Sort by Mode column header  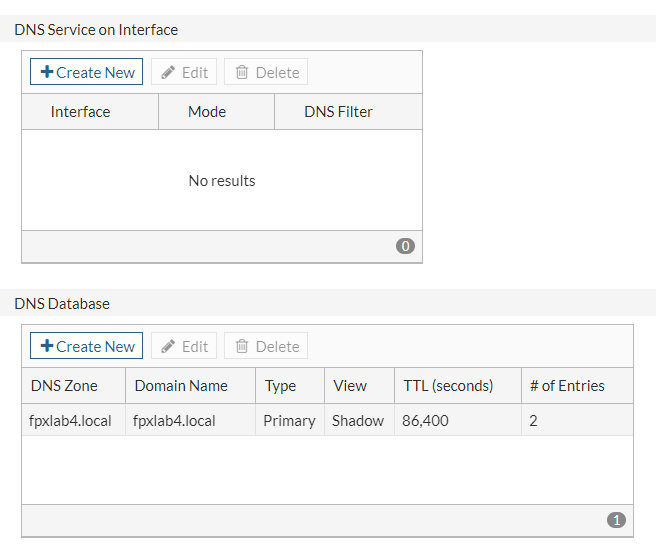coord(207,112)
